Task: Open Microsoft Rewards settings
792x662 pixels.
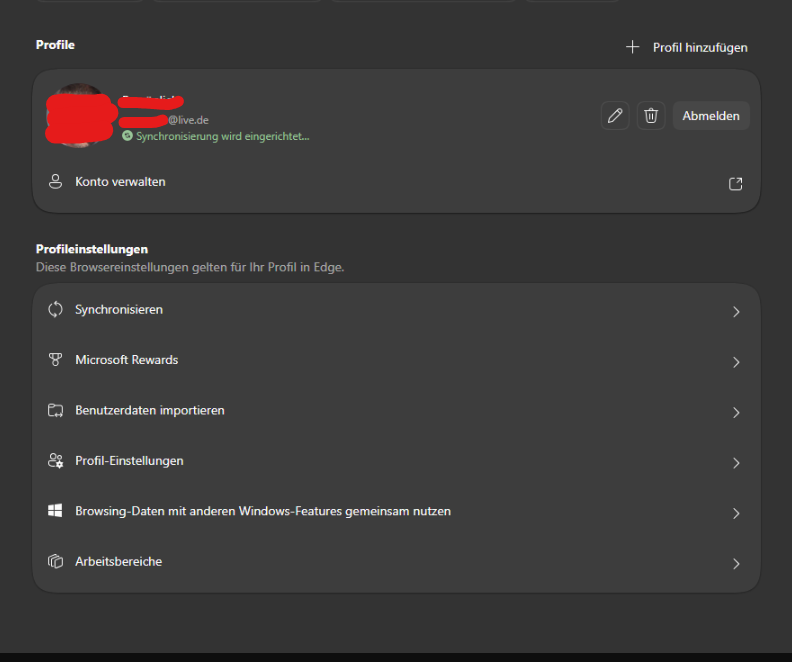Action: [x=397, y=360]
